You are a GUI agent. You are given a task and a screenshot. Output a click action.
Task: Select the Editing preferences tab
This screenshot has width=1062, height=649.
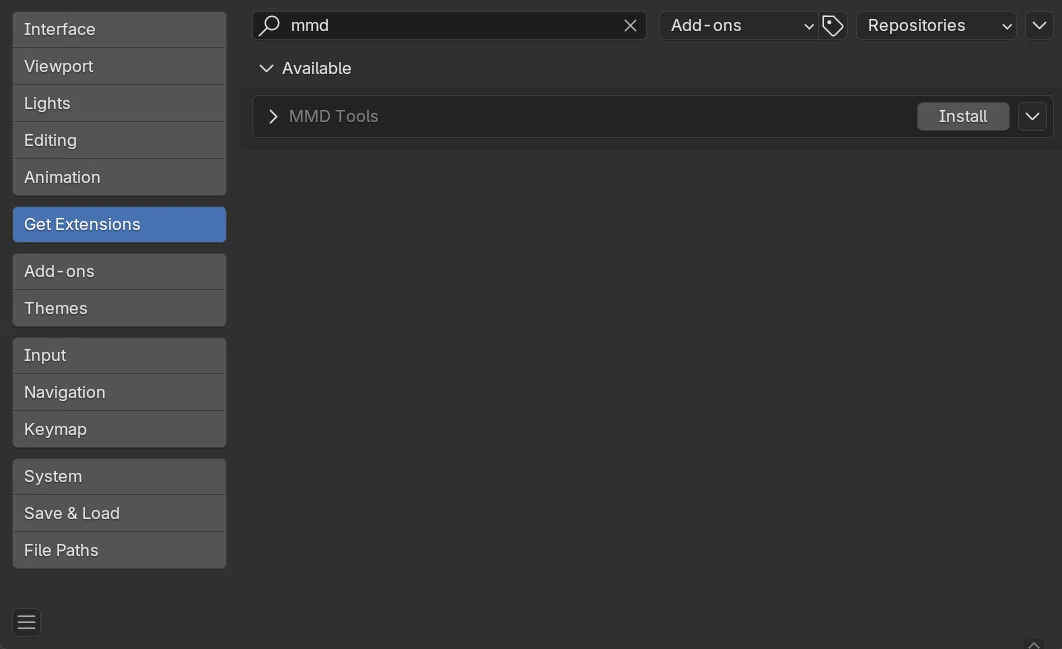(x=119, y=140)
